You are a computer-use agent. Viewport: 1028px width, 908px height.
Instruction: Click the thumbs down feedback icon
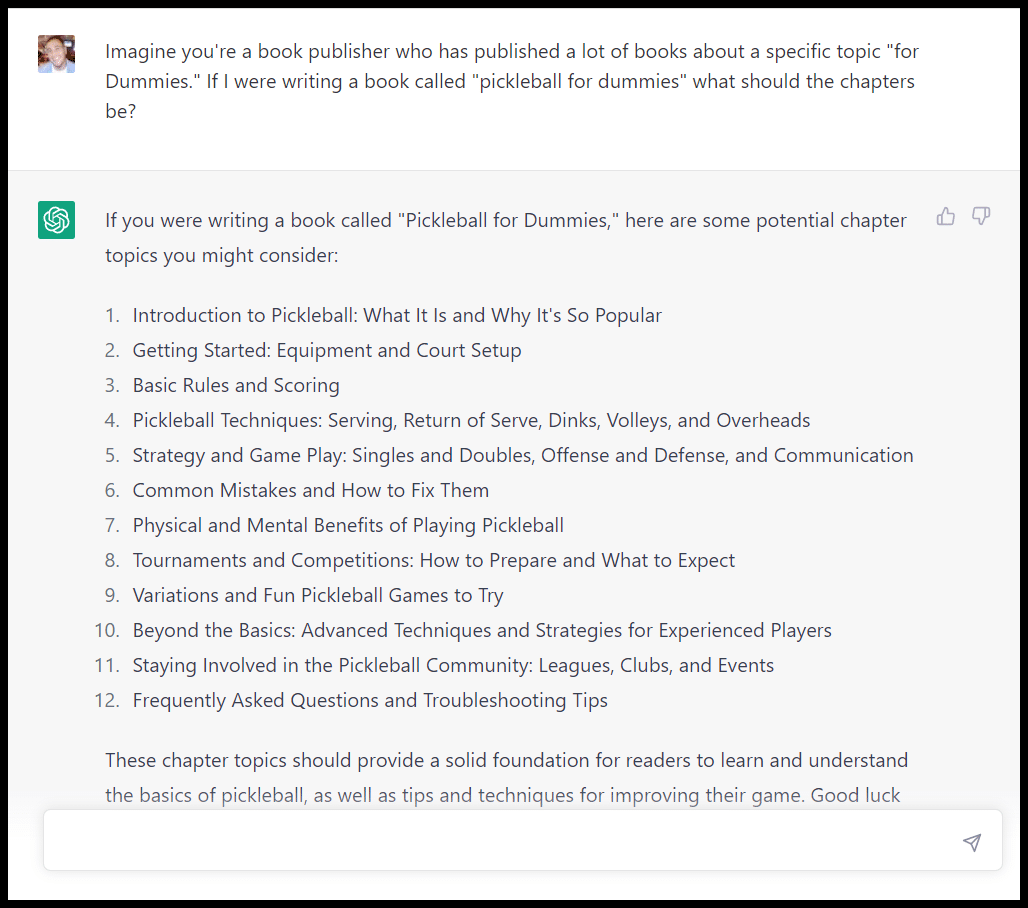click(x=981, y=216)
